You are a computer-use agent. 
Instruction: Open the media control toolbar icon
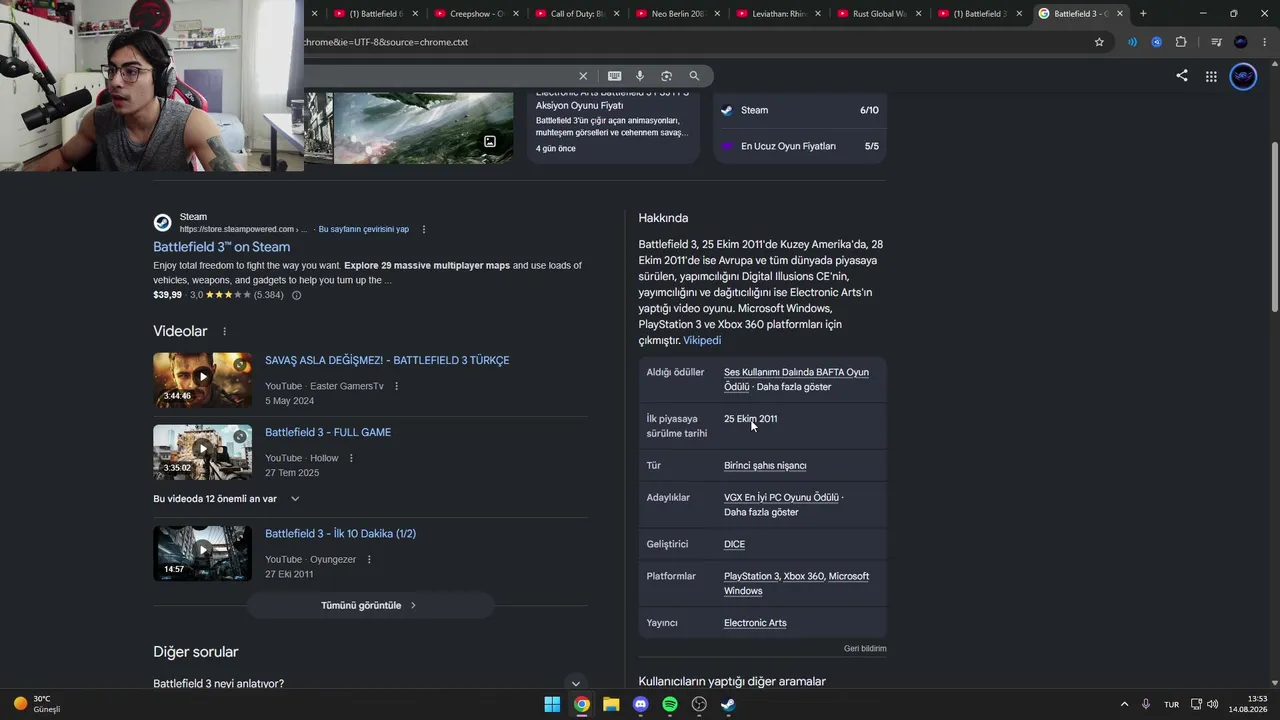point(1216,42)
